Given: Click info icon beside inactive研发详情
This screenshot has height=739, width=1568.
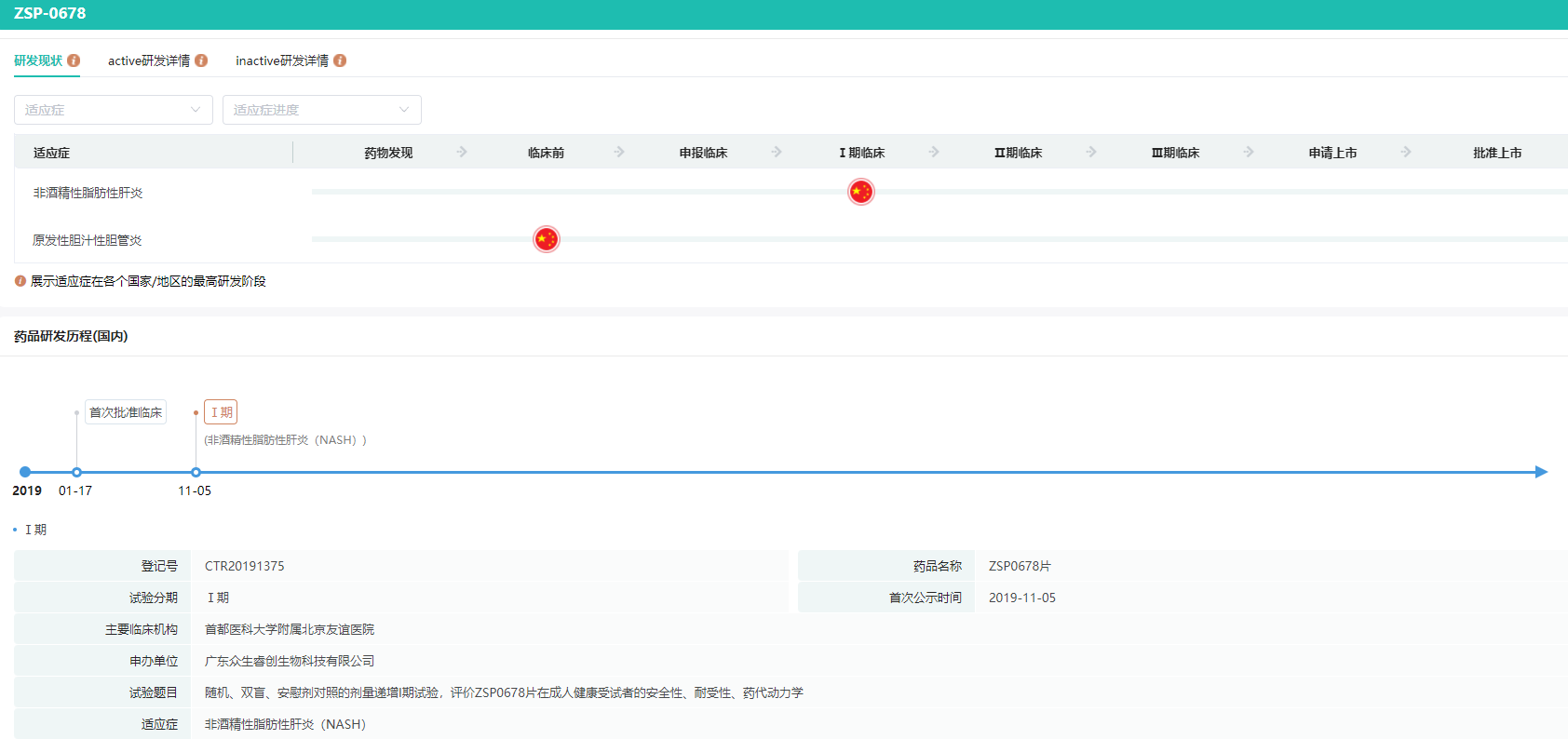Looking at the screenshot, I should 340,60.
